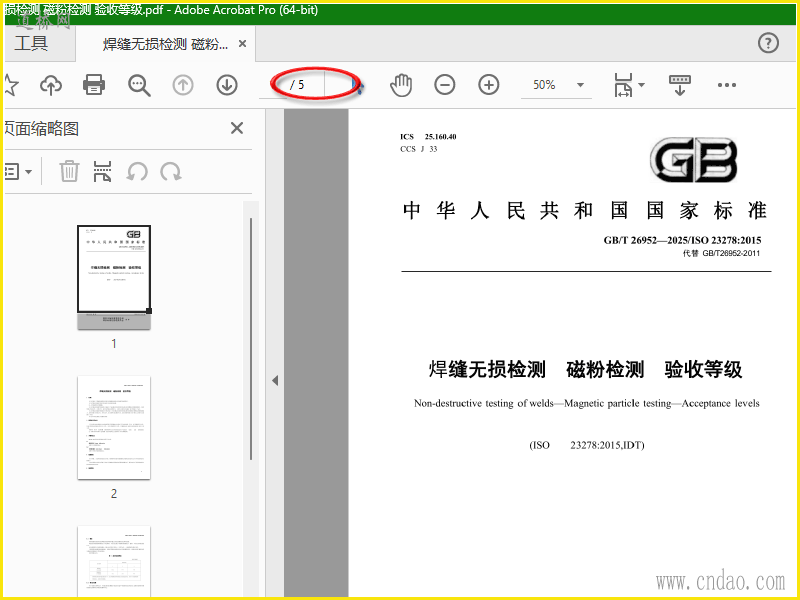This screenshot has width=800, height=600.
Task: Click the CCS J 33 text
Action: [418, 149]
